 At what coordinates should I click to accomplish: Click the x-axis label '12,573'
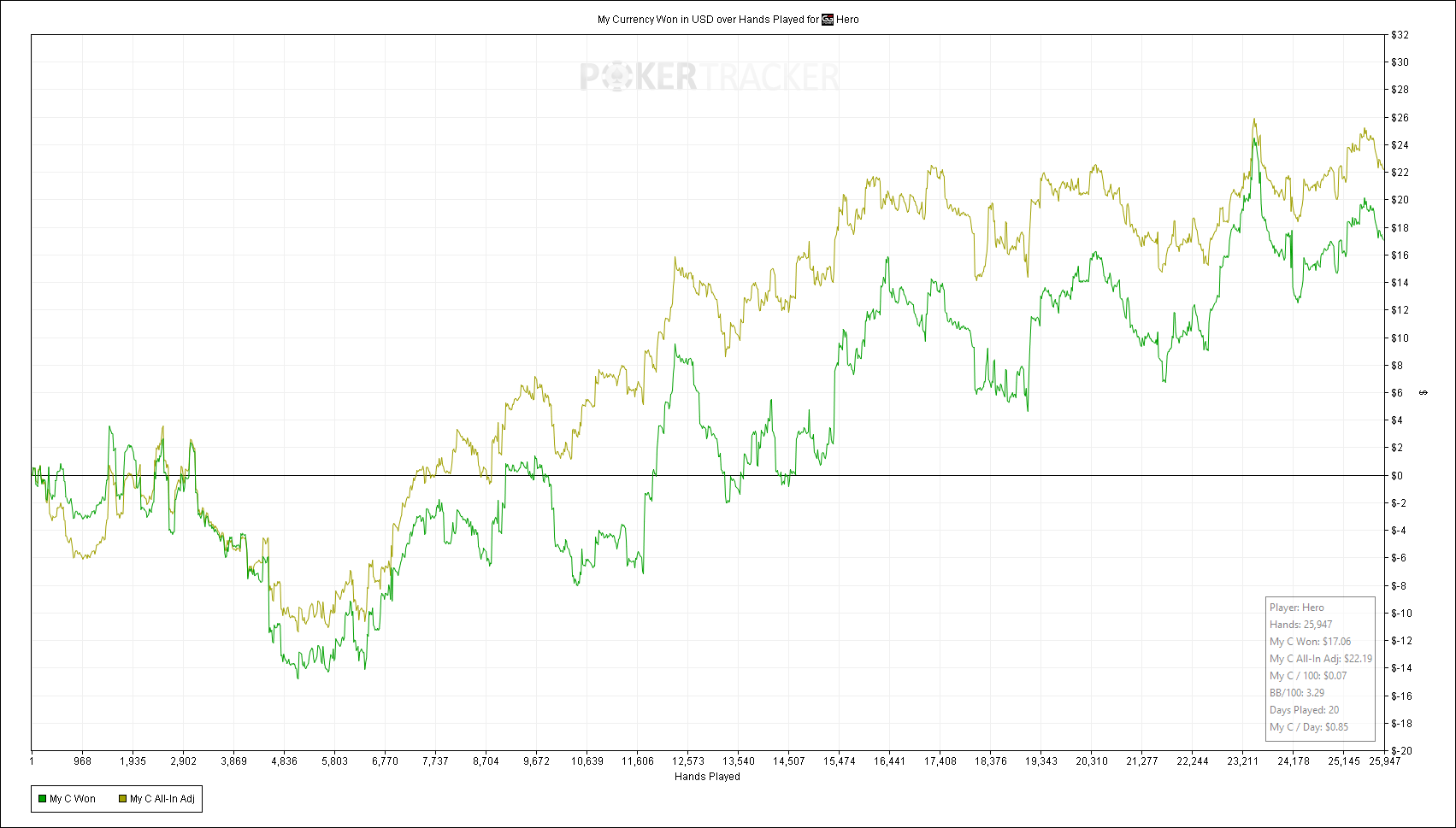pyautogui.click(x=687, y=761)
